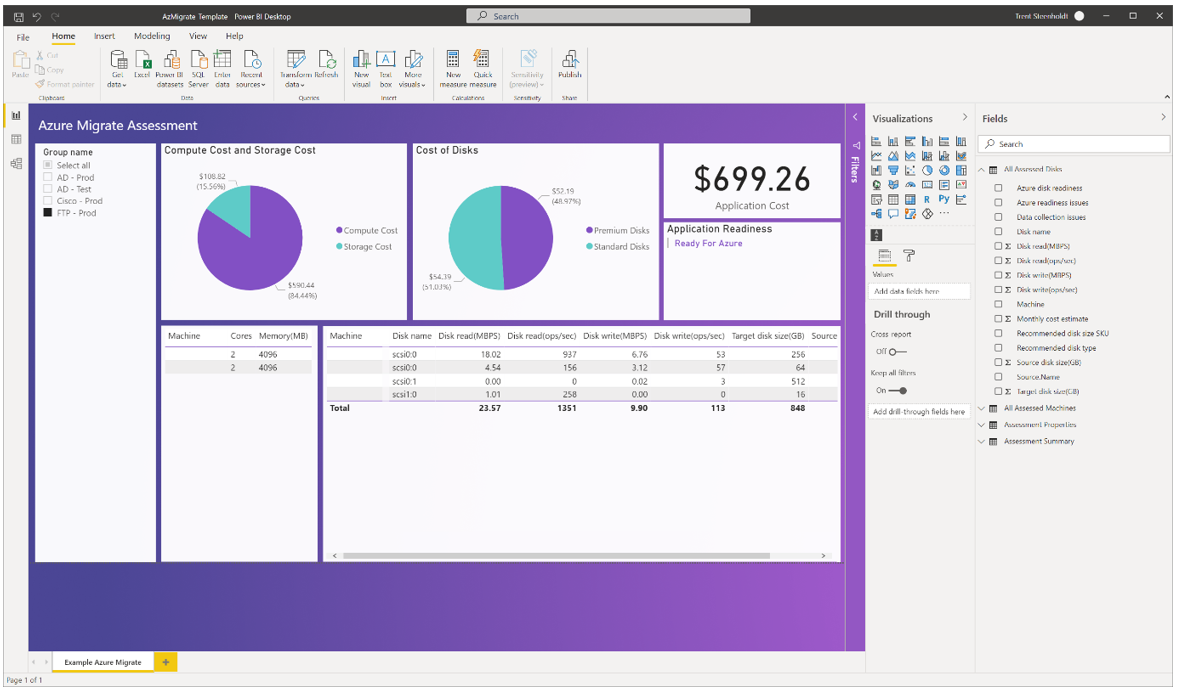
Task: Check AD - Prod in Group name slicer
Action: click(x=48, y=177)
